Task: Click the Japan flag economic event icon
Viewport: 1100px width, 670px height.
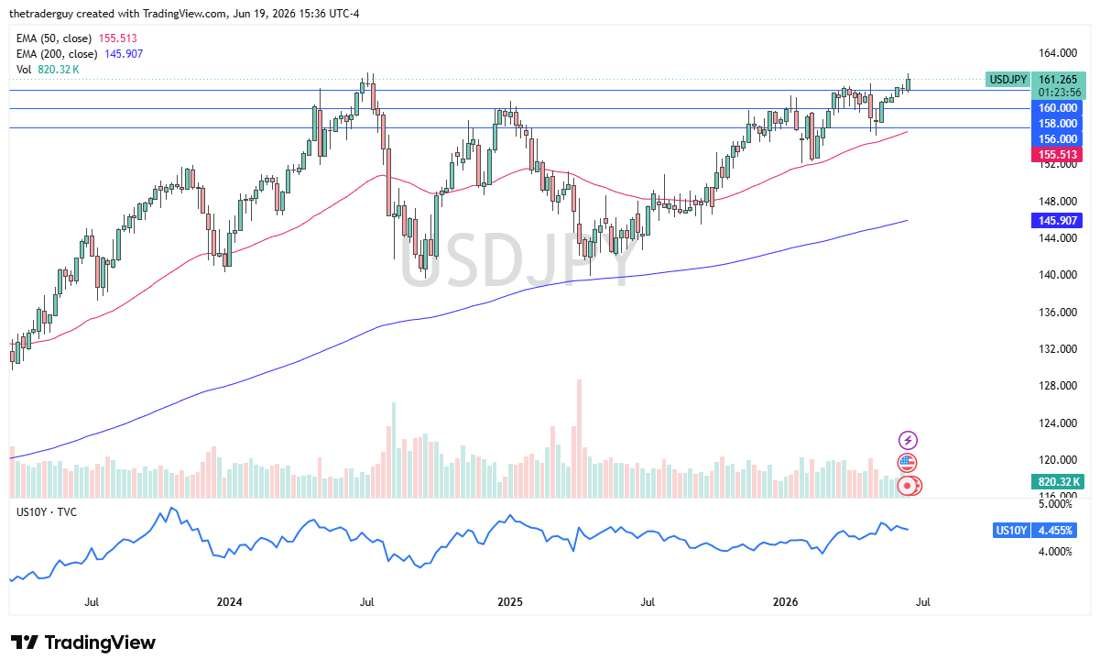Action: pyautogui.click(x=908, y=485)
